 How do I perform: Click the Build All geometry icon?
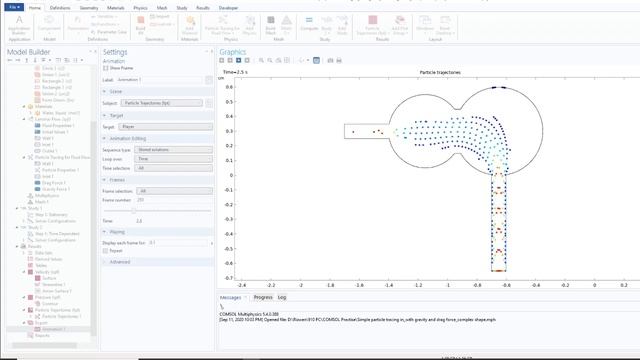tap(140, 25)
